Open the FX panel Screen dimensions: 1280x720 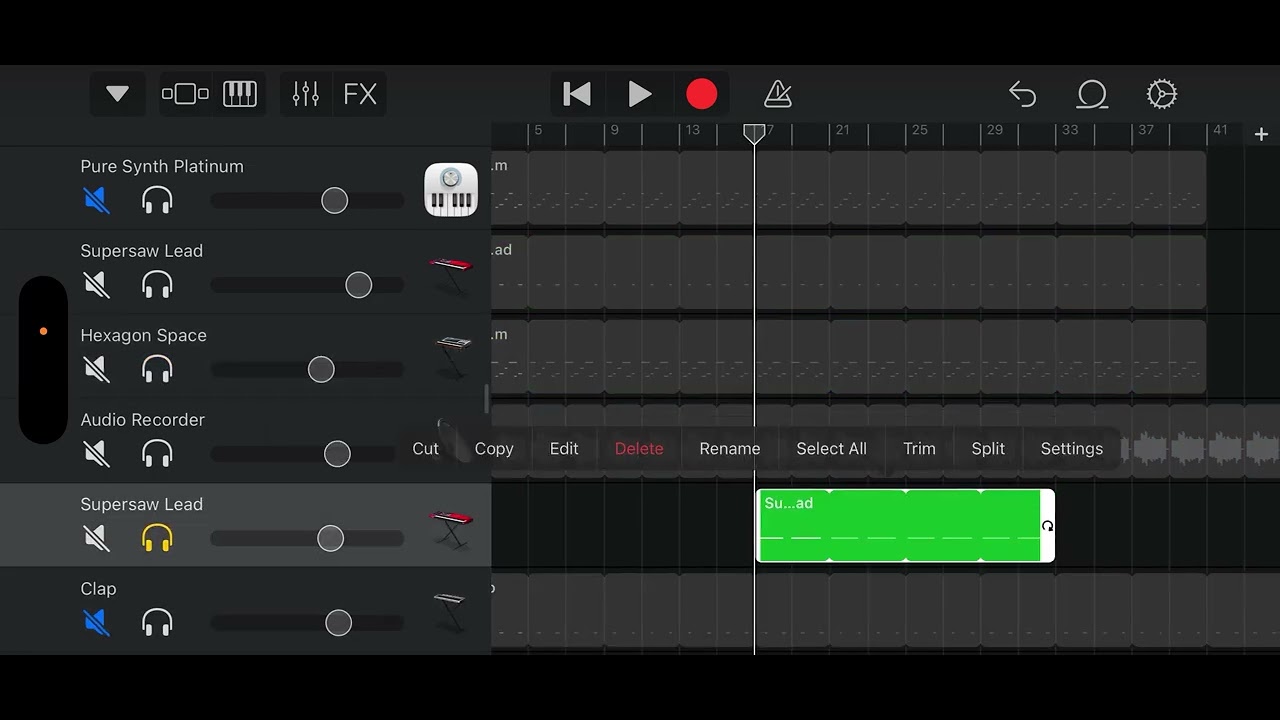coord(360,94)
